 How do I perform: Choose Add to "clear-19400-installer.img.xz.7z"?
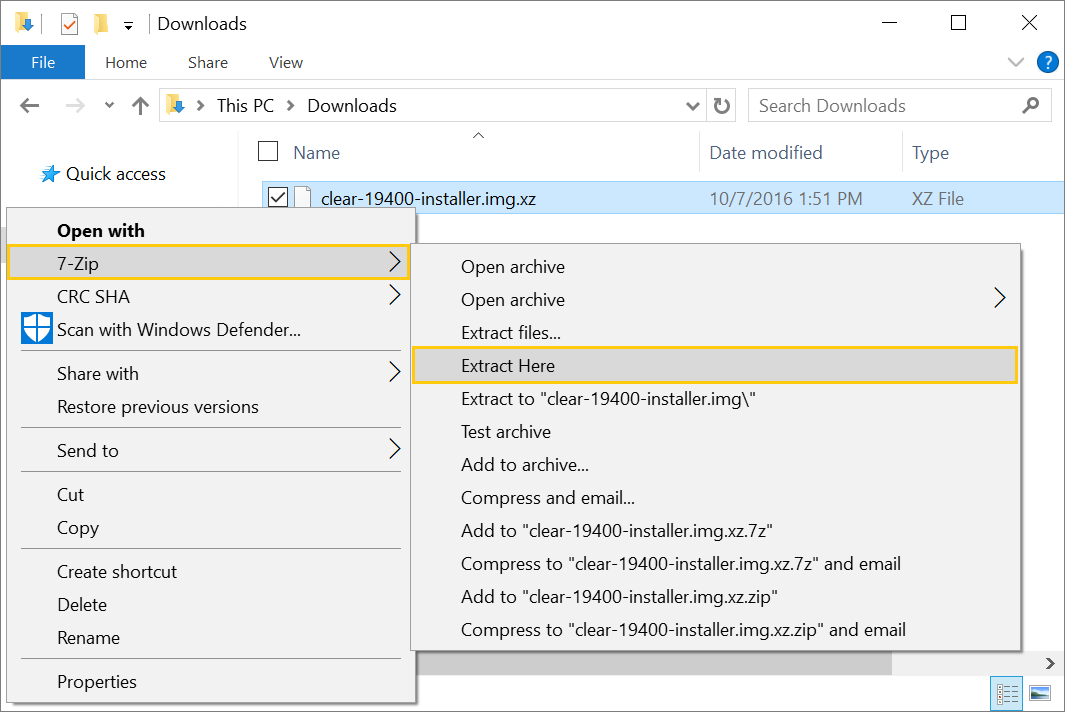point(715,531)
